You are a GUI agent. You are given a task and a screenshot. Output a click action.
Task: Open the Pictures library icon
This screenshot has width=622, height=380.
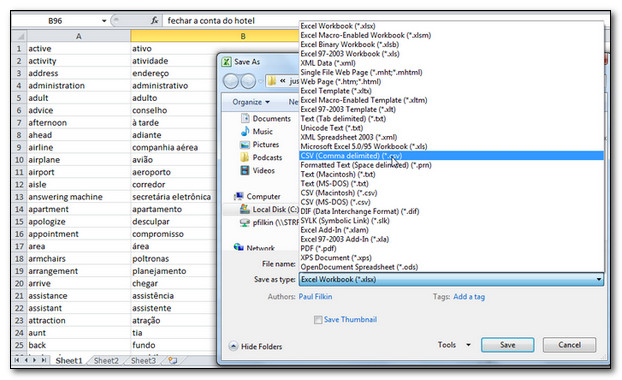coord(245,144)
